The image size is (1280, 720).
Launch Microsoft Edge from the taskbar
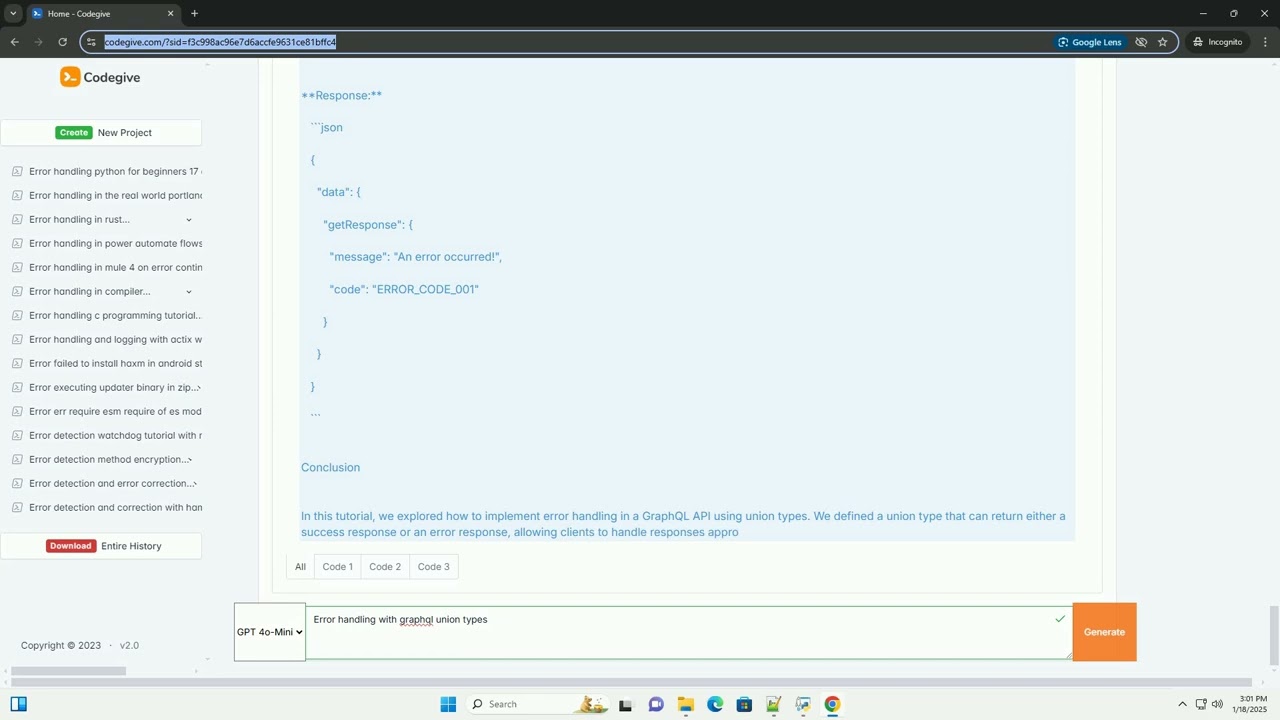point(715,704)
